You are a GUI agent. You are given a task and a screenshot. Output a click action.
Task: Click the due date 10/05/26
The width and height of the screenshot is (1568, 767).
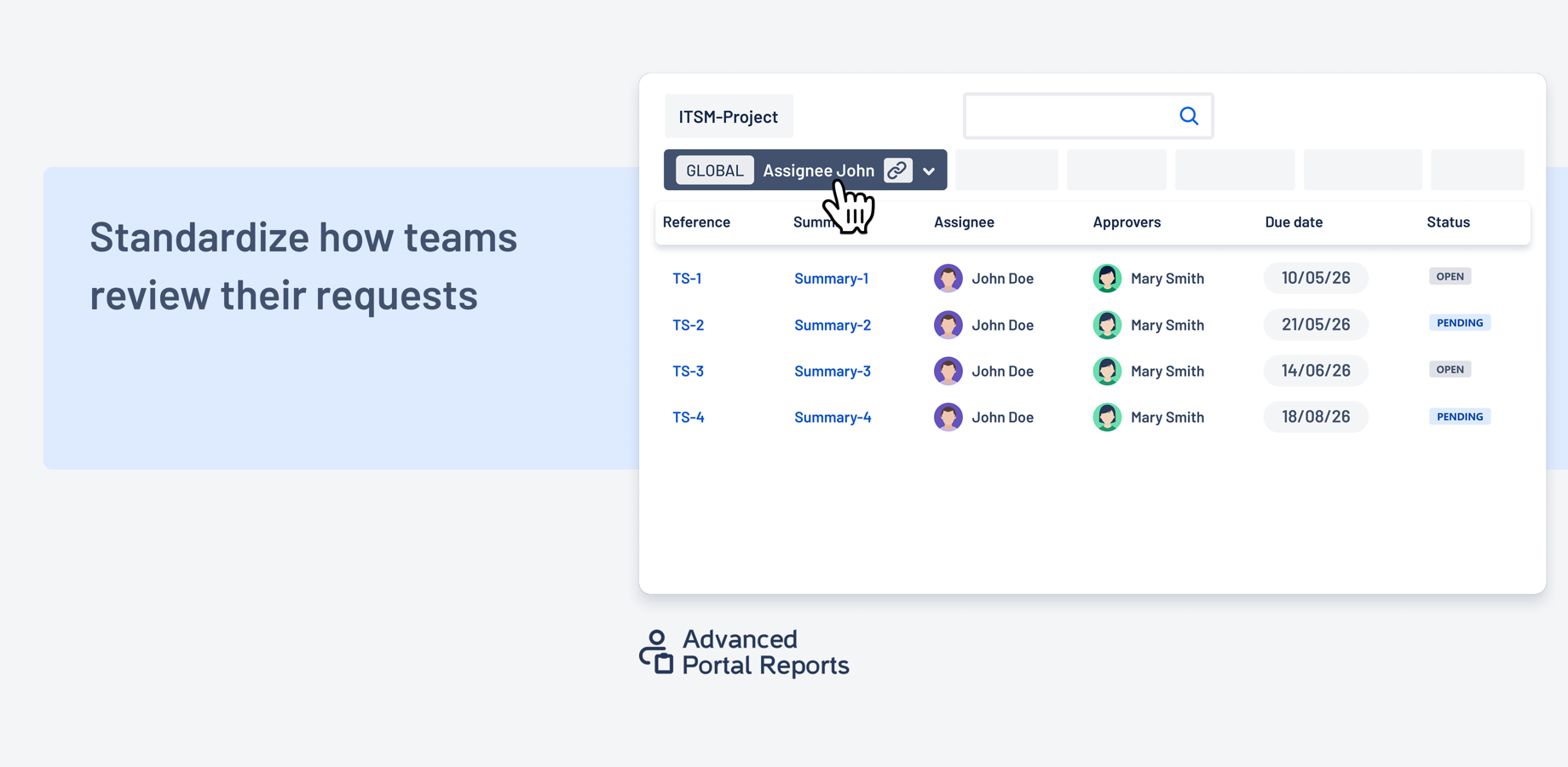point(1316,278)
